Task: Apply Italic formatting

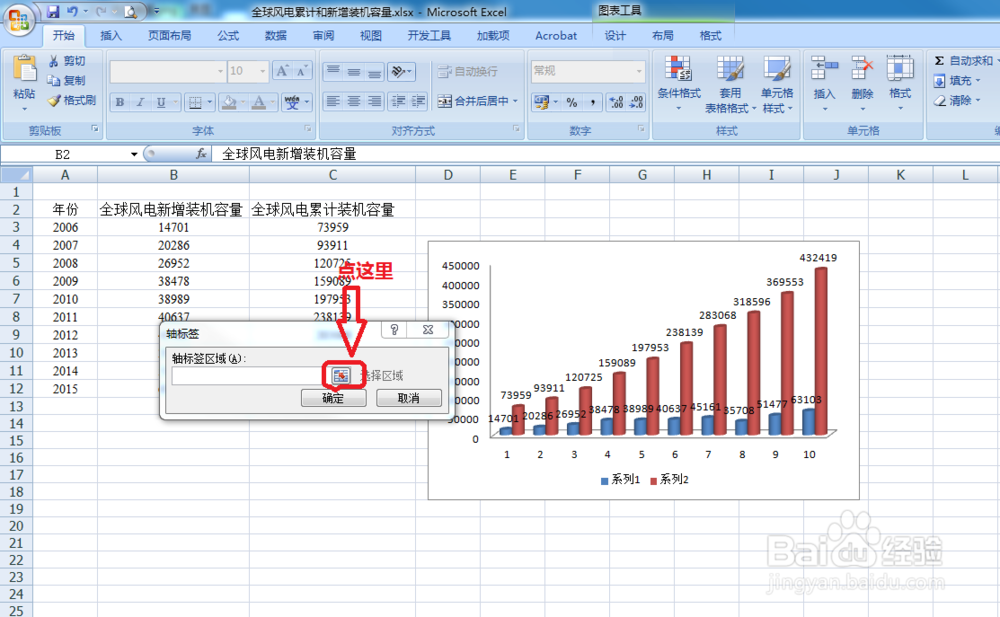Action: pyautogui.click(x=139, y=102)
